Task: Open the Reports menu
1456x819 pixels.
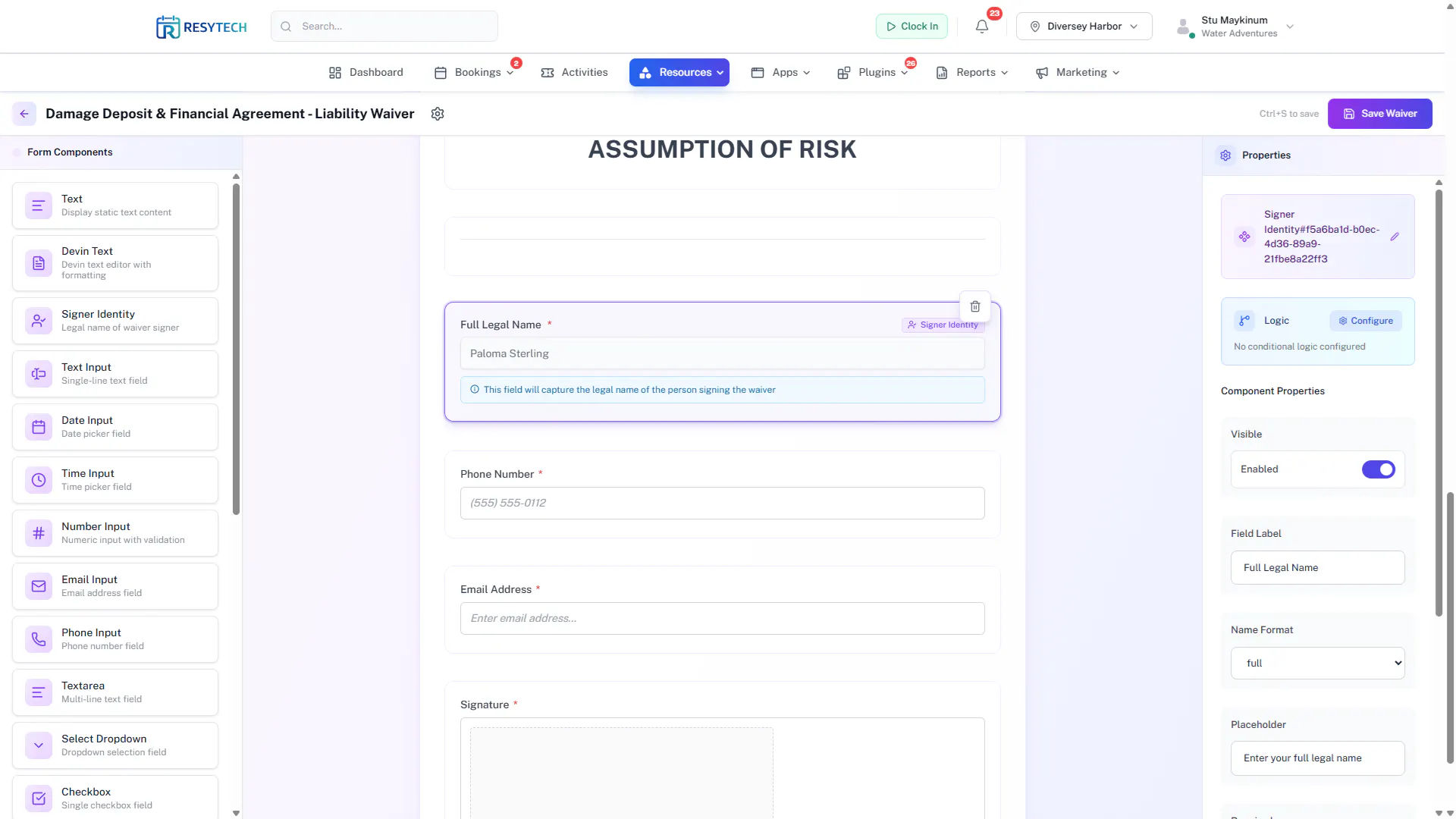Action: coord(972,73)
